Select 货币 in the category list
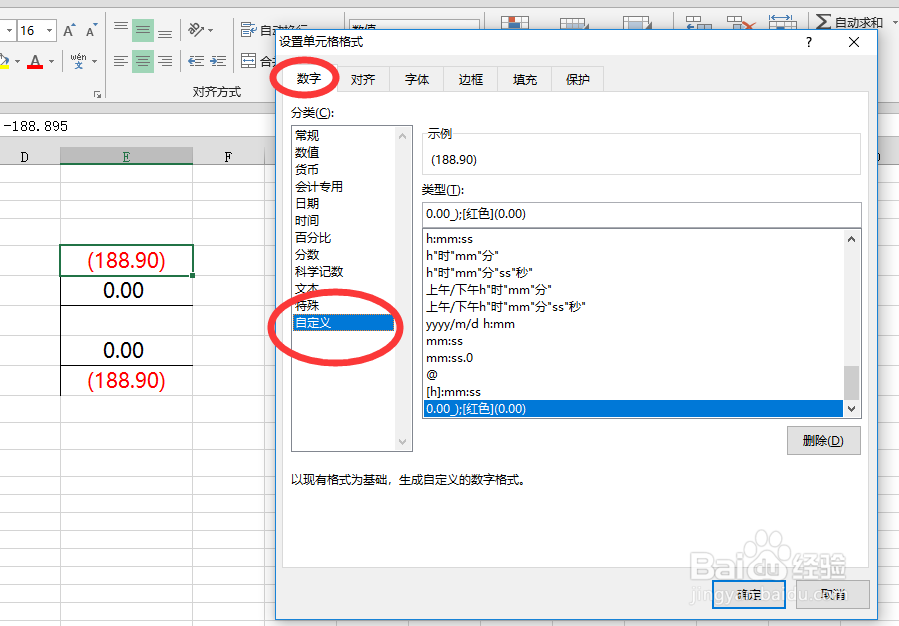899x626 pixels. [x=307, y=170]
